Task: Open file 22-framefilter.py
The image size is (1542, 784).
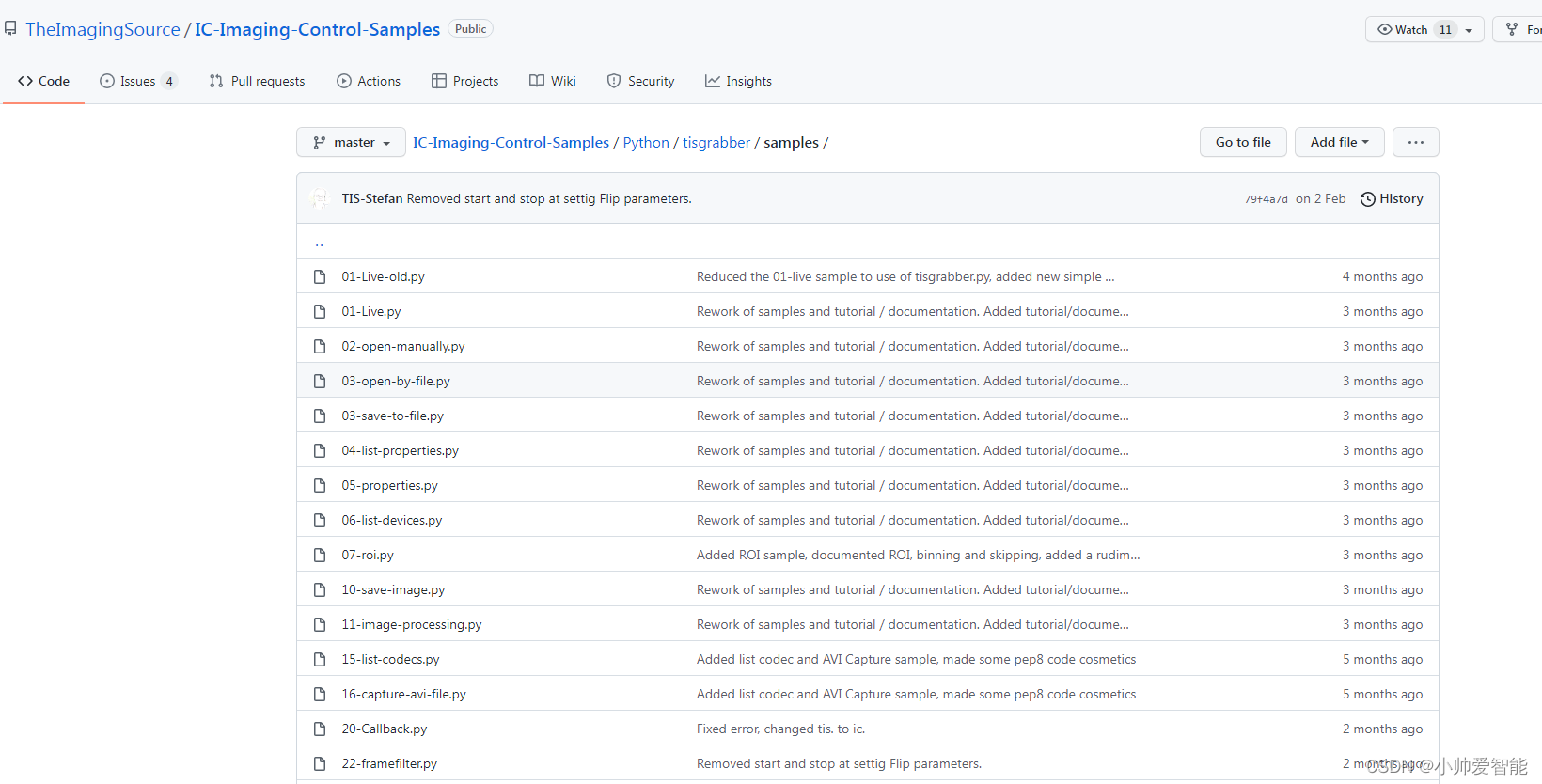Action: pos(389,763)
